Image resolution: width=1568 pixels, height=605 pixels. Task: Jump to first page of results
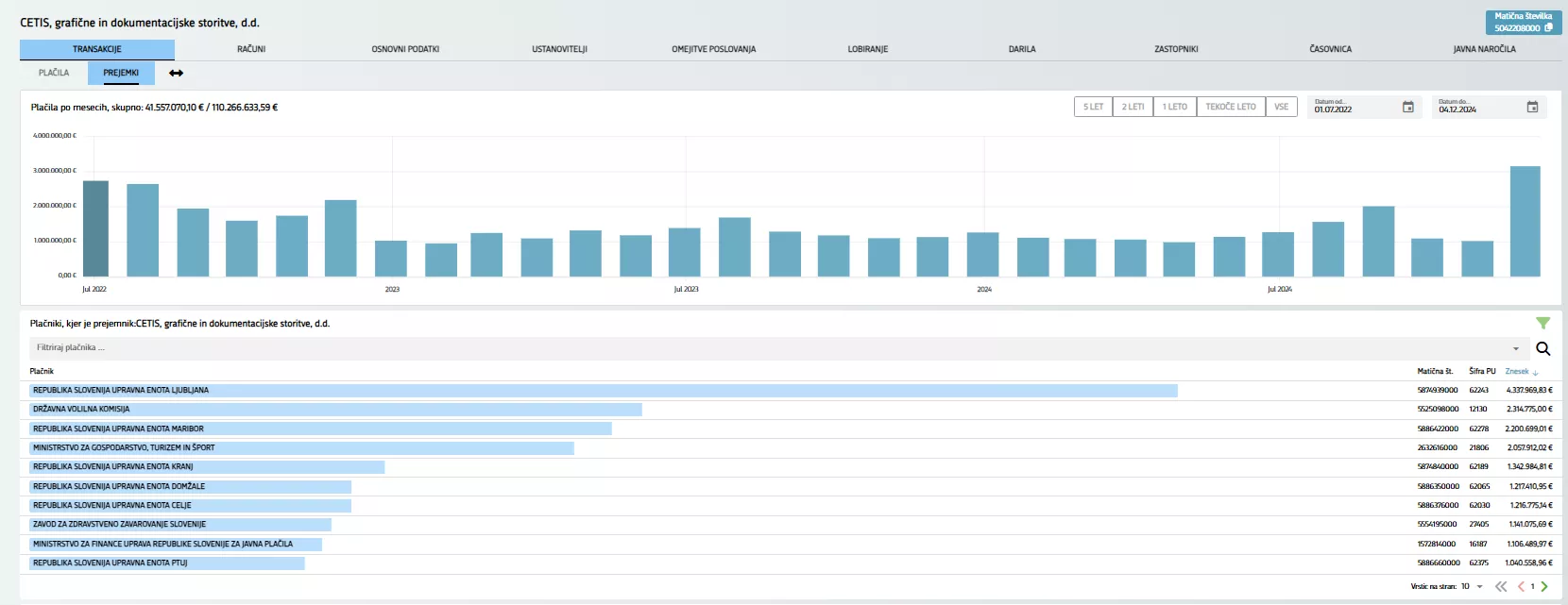(x=1501, y=586)
